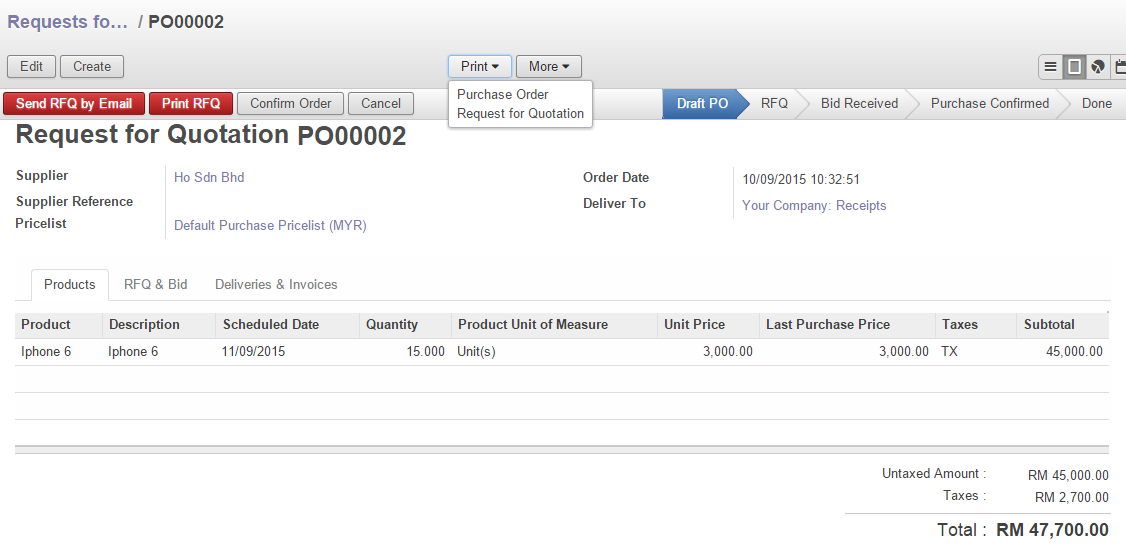Select the form view icon
The height and width of the screenshot is (551, 1126).
pyautogui.click(x=1074, y=67)
